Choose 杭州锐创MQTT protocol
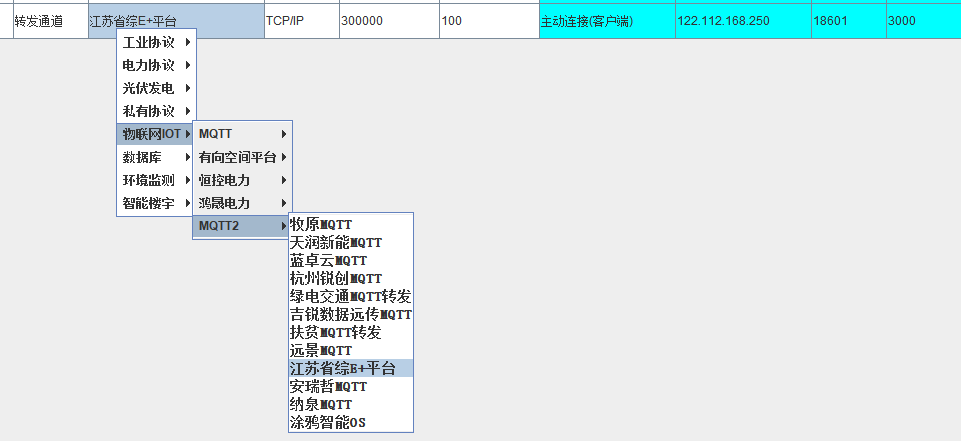Screen dimensions: 961x441 tap(351, 278)
